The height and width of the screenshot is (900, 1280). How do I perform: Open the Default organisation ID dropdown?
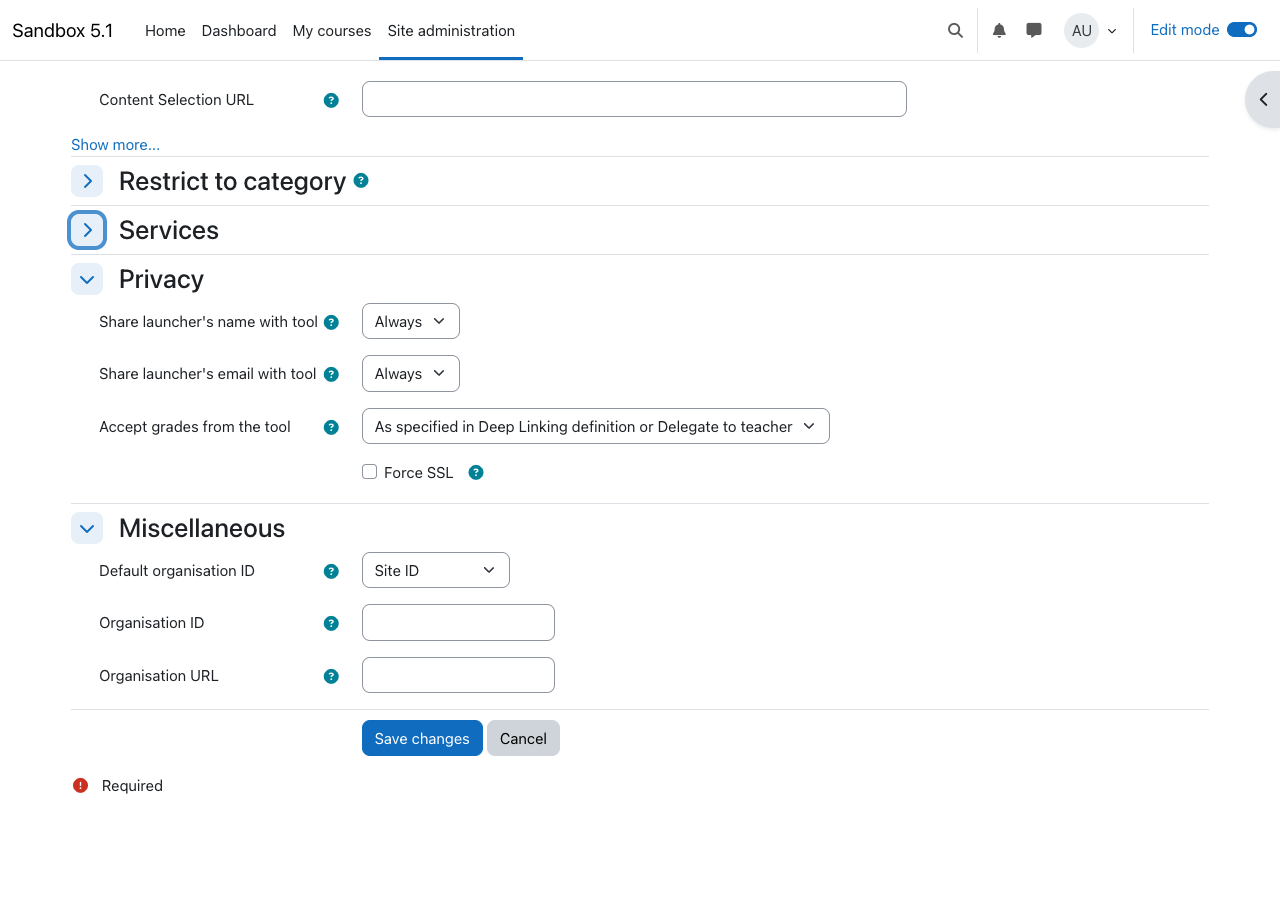(435, 570)
